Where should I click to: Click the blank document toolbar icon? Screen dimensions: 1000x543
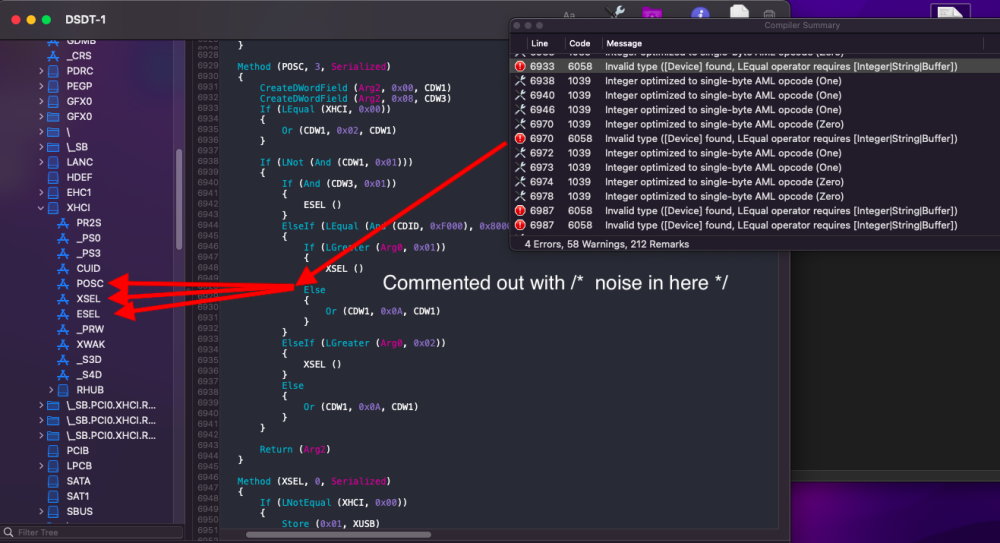pyautogui.click(x=739, y=12)
